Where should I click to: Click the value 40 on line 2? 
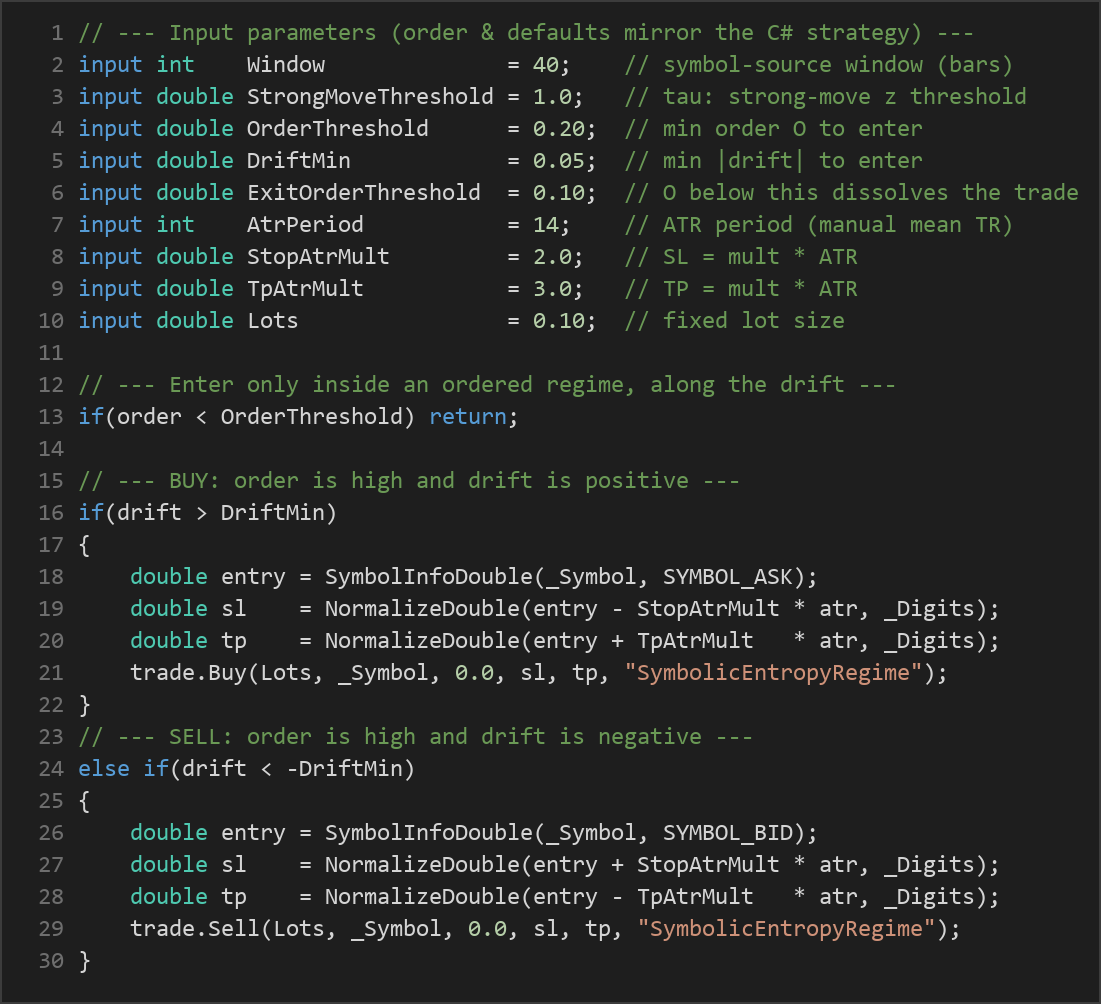(x=546, y=65)
